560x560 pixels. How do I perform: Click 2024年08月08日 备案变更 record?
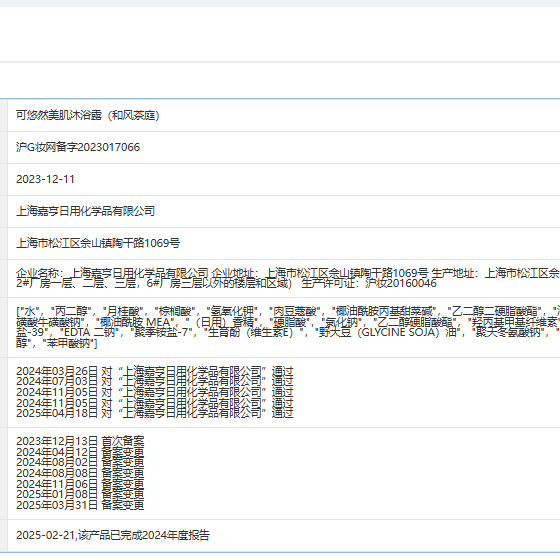[x=80, y=473]
